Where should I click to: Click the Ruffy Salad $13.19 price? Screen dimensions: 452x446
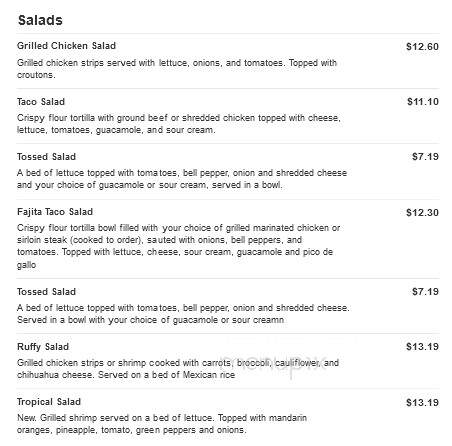(x=422, y=347)
